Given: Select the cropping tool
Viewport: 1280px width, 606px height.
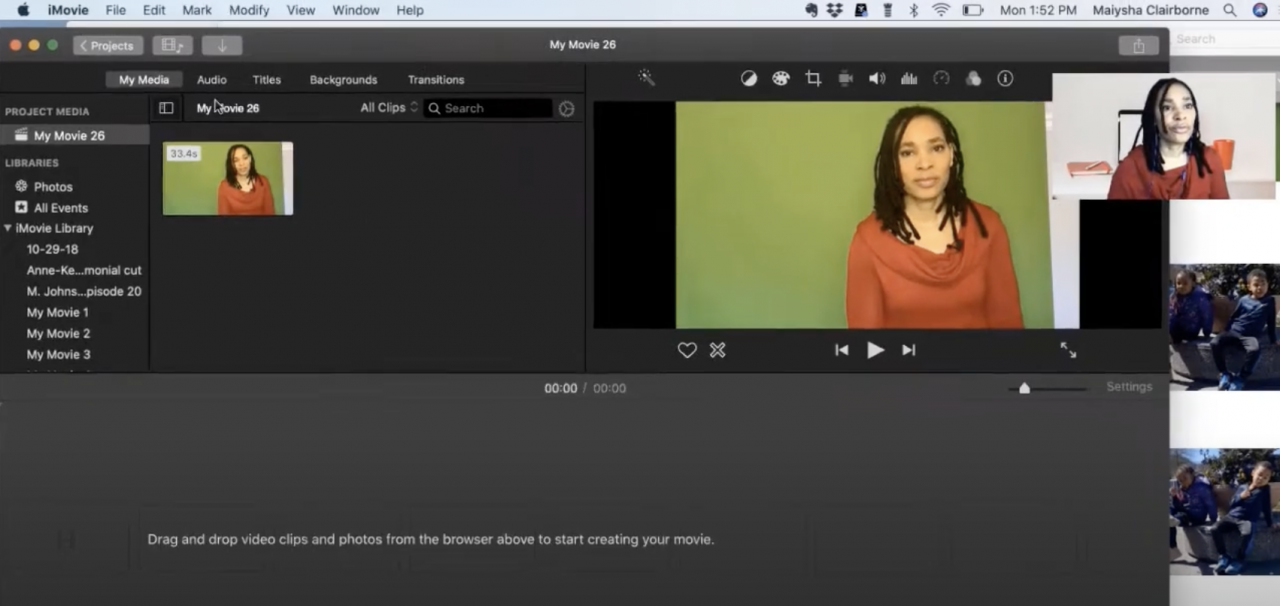Looking at the screenshot, I should [813, 78].
